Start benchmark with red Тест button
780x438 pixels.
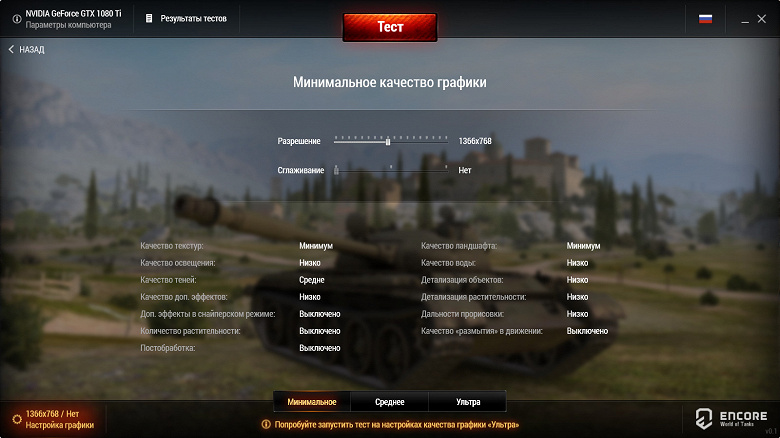(390, 27)
